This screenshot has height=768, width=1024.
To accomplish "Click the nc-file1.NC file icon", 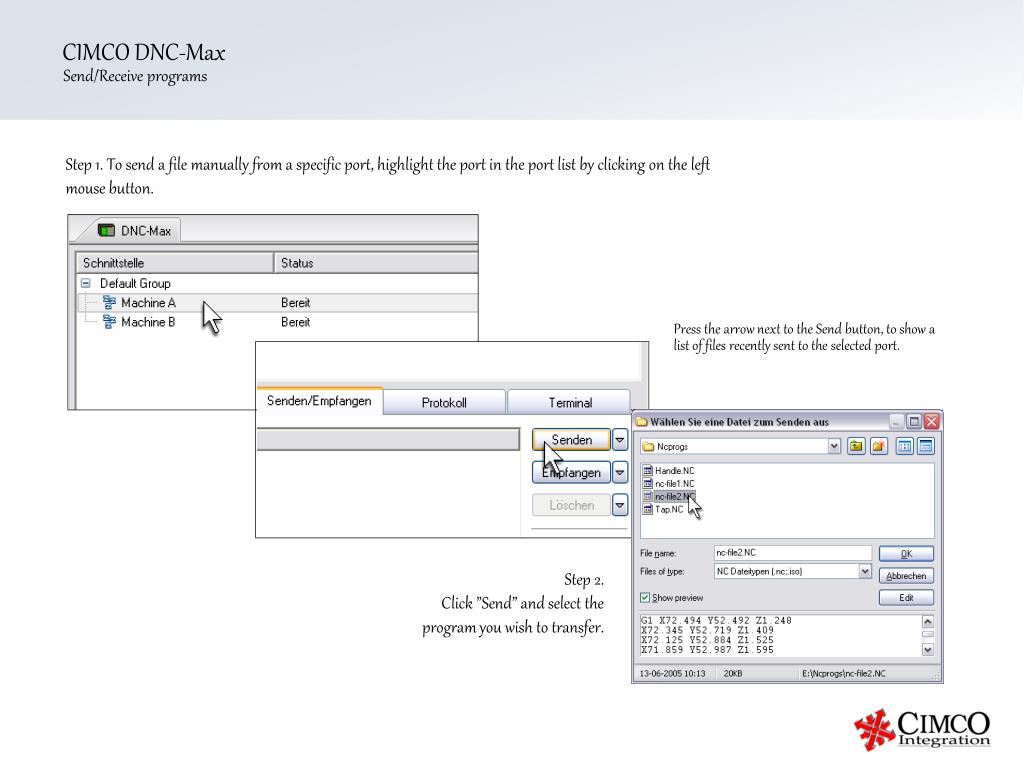I will 648,484.
